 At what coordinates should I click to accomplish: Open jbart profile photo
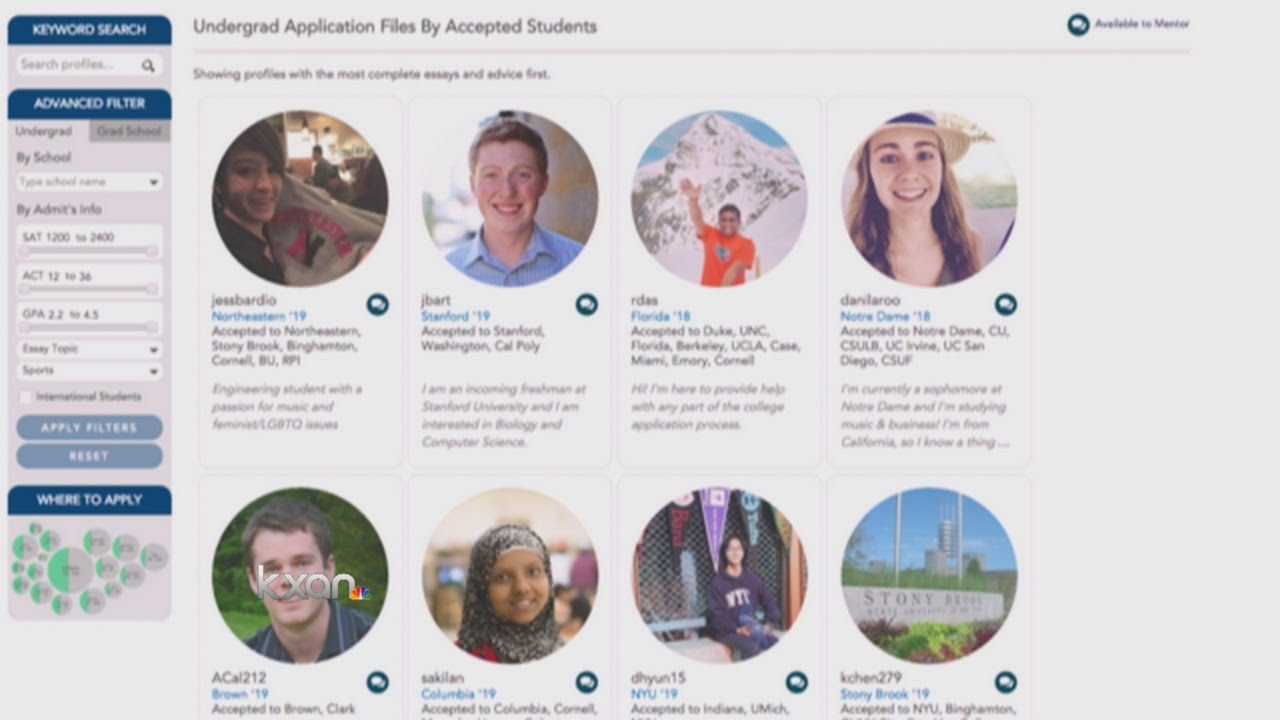pos(510,199)
